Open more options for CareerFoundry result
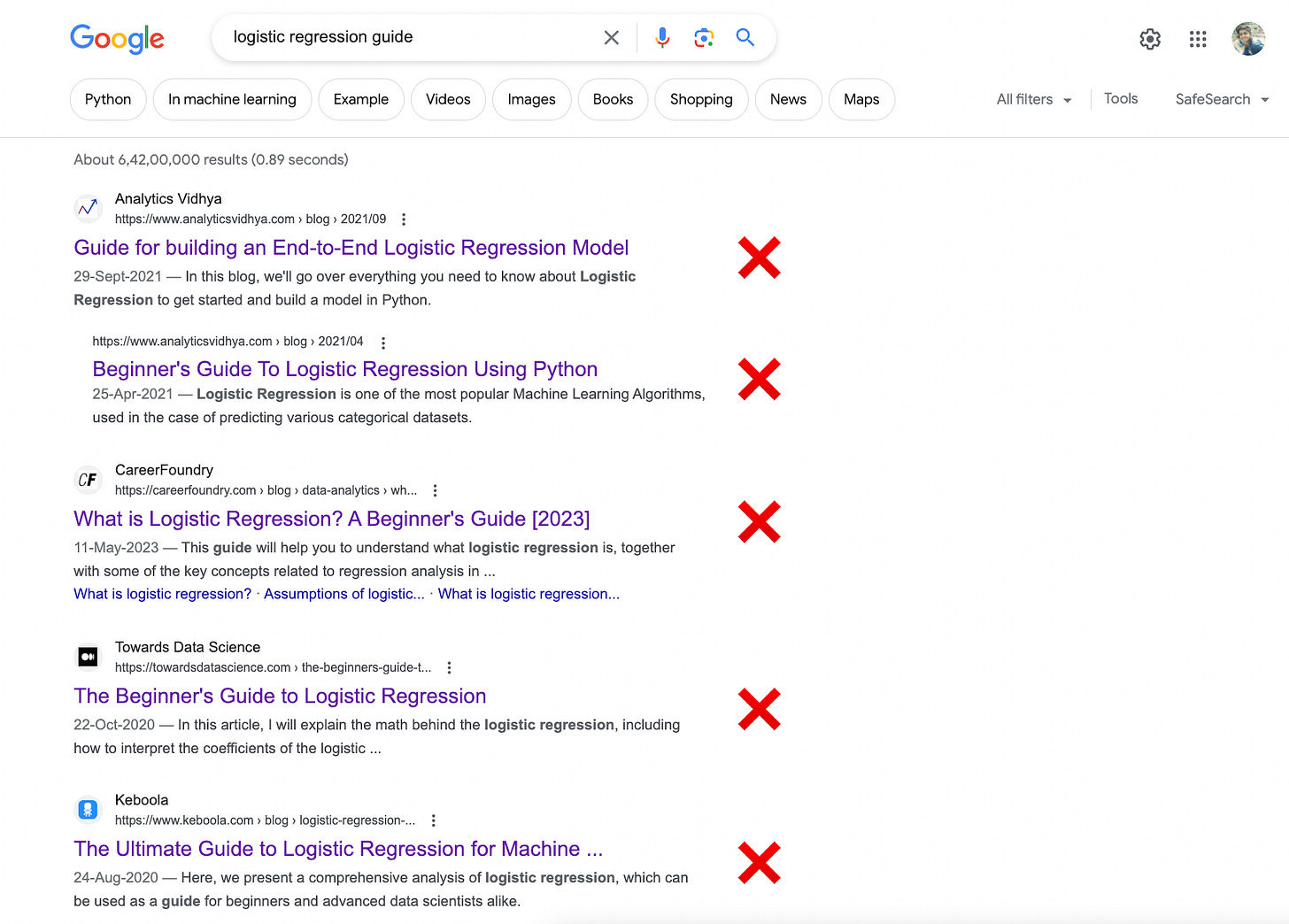The height and width of the screenshot is (924, 1289). point(435,490)
